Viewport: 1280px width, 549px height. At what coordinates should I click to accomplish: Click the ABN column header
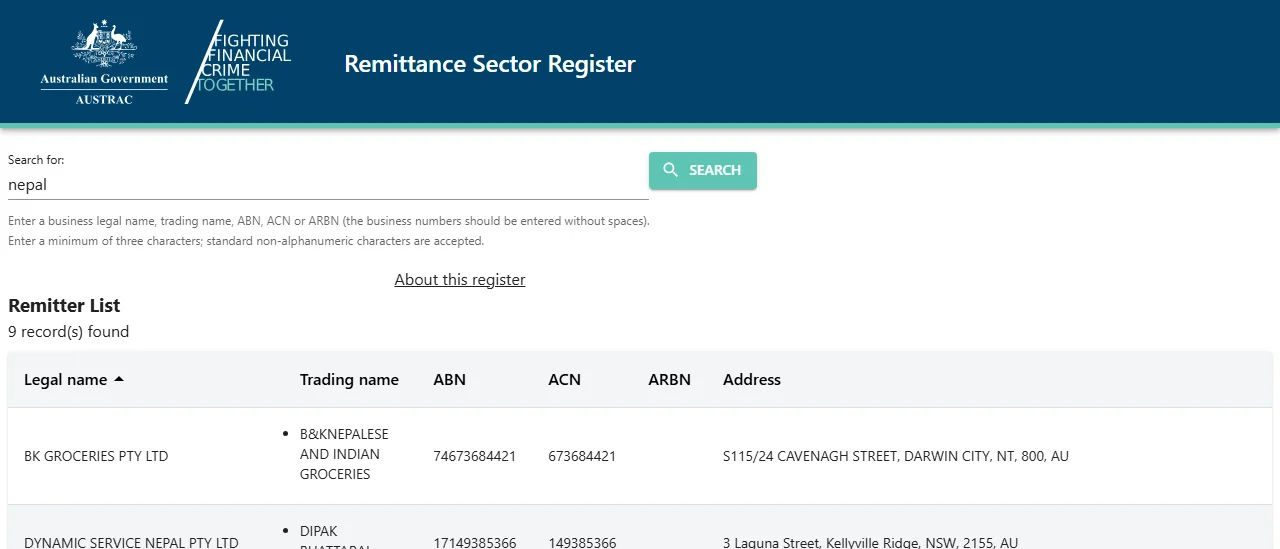coord(449,380)
